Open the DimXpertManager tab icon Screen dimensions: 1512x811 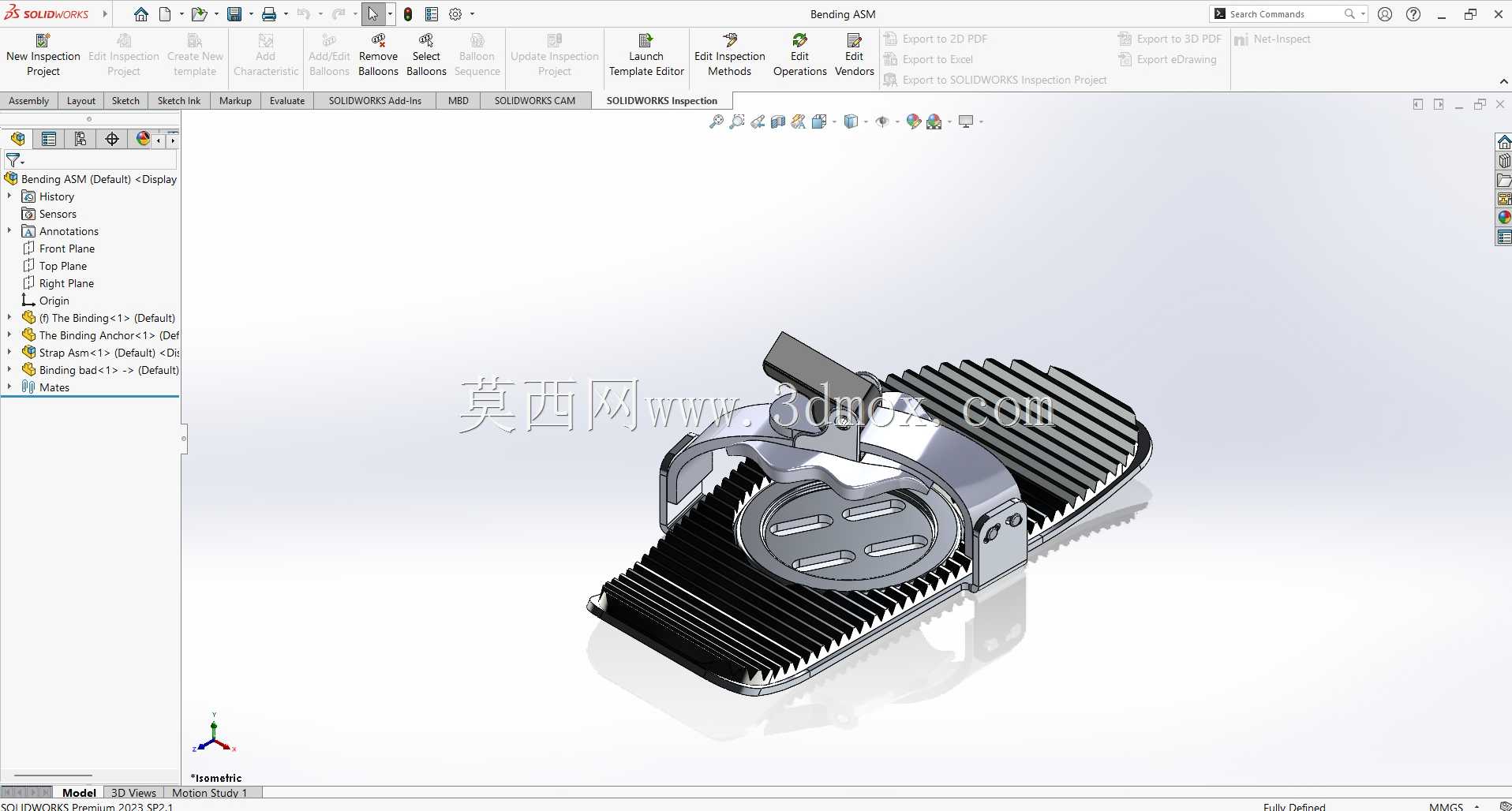click(x=112, y=140)
